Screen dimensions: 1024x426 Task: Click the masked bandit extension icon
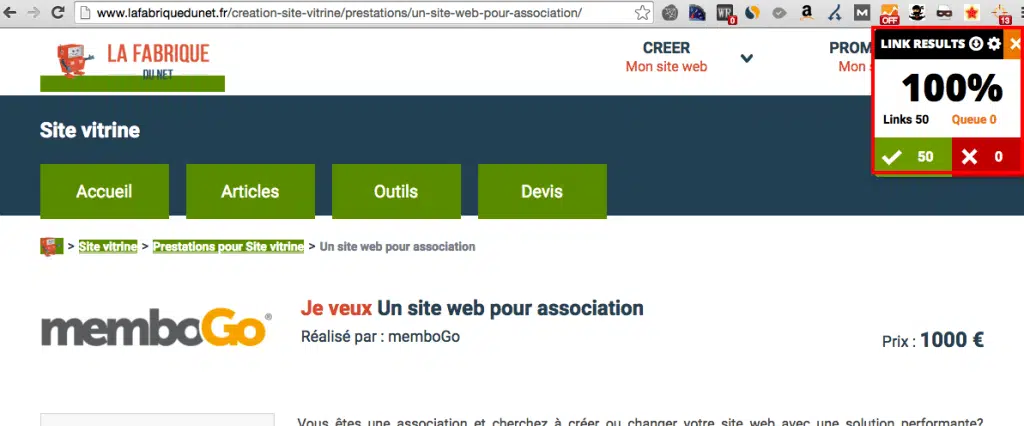(944, 12)
